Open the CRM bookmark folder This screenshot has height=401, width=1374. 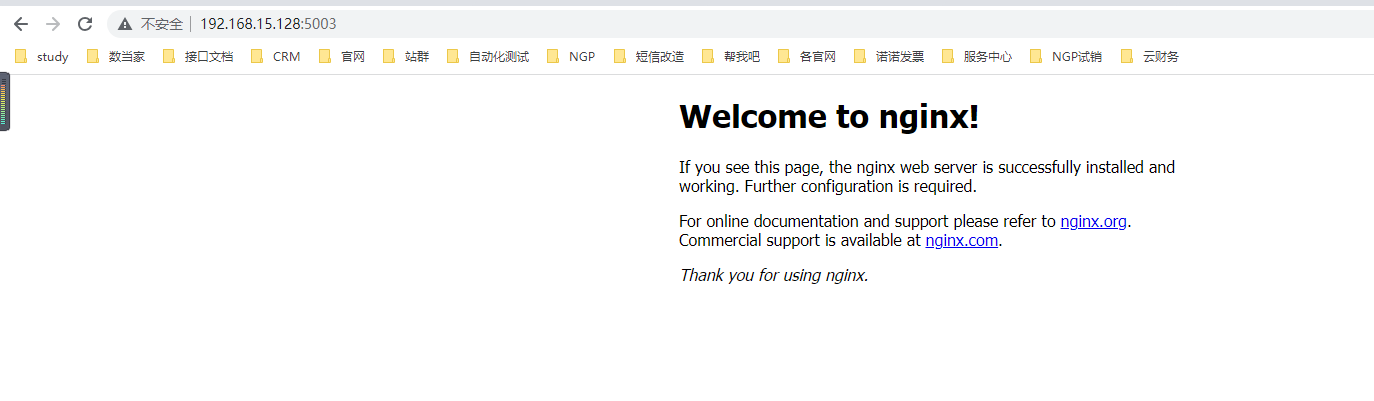tap(276, 57)
